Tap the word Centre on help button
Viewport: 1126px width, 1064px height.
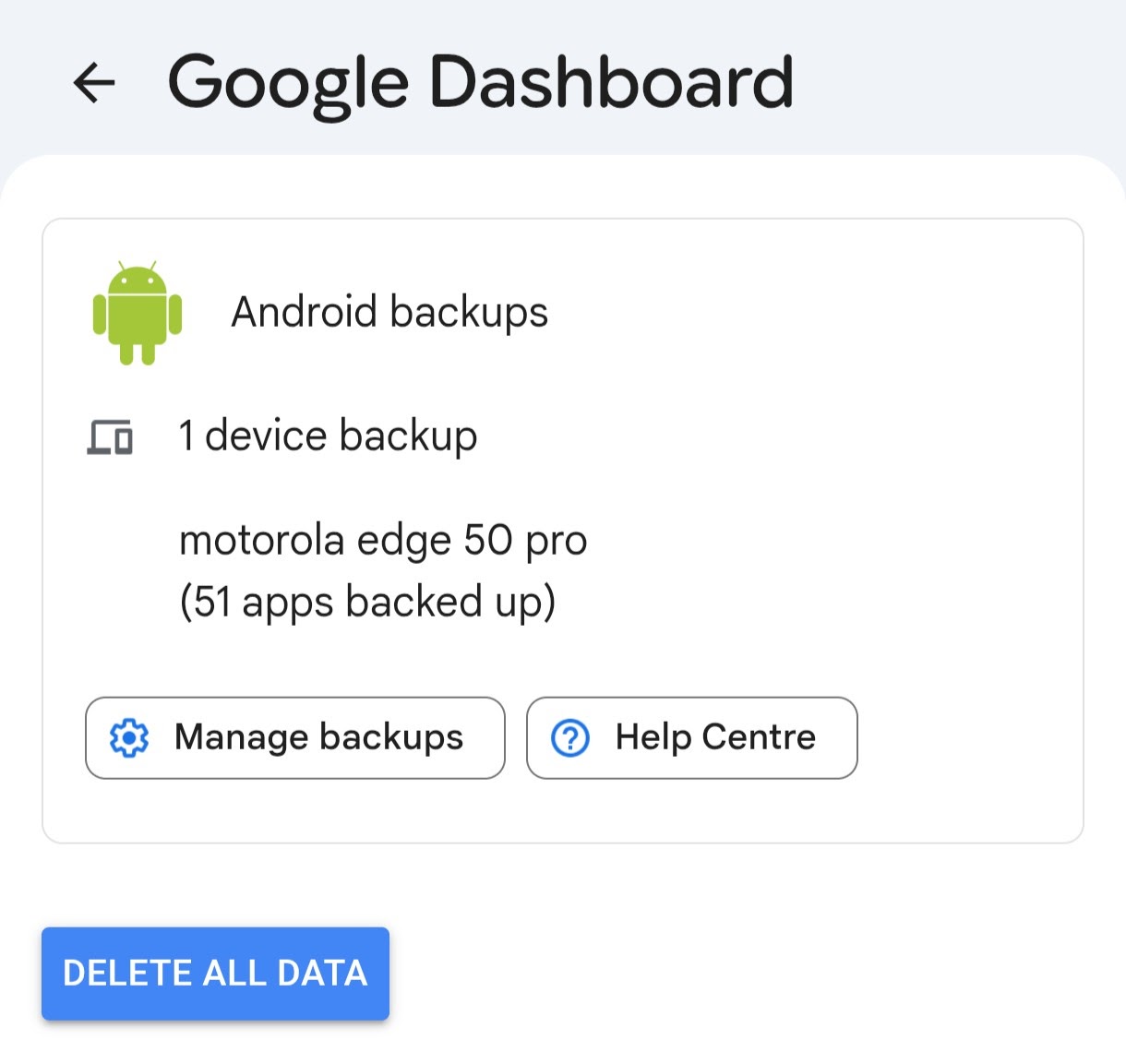click(x=759, y=737)
